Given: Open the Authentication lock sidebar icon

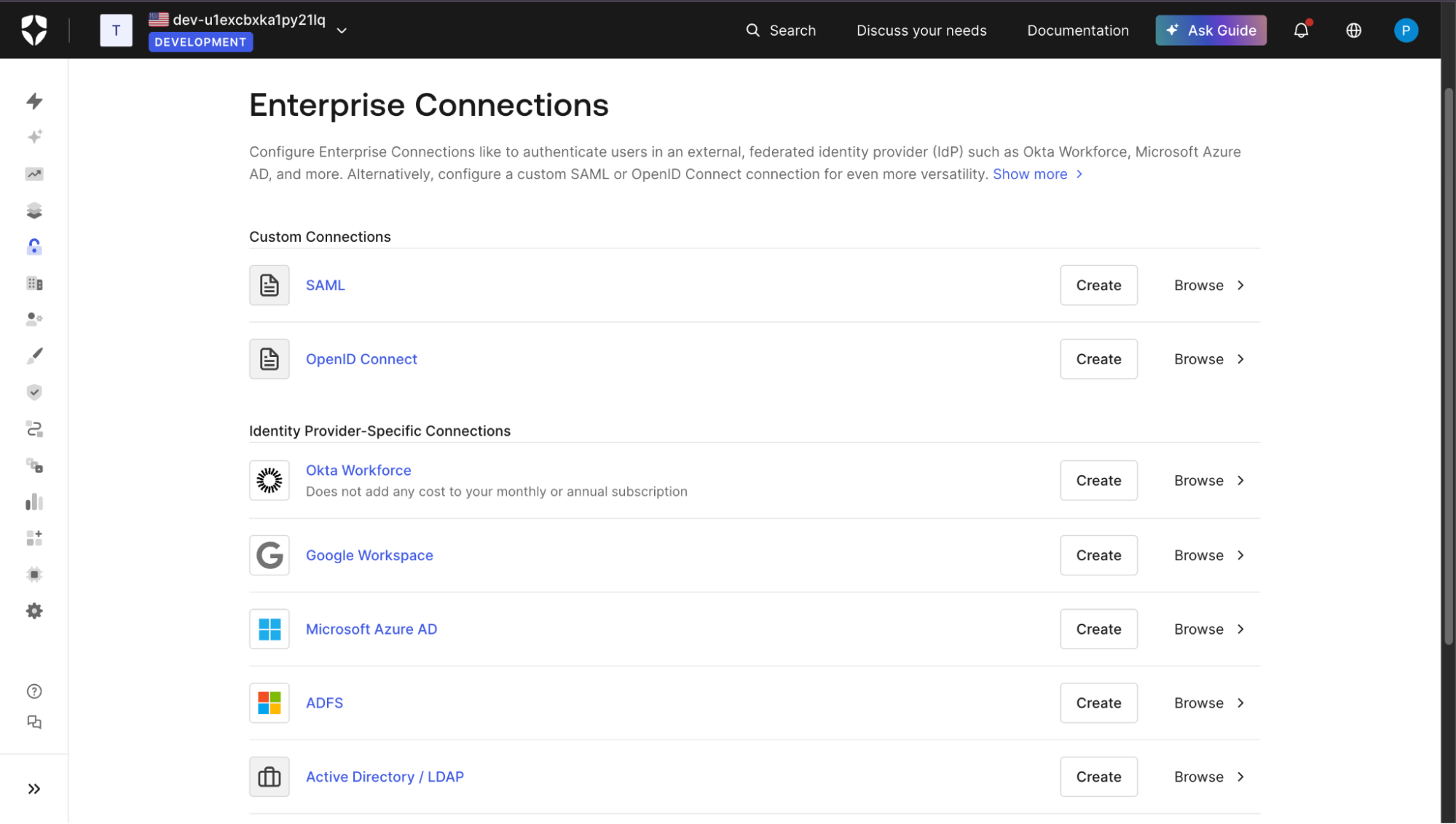Looking at the screenshot, I should tap(34, 247).
